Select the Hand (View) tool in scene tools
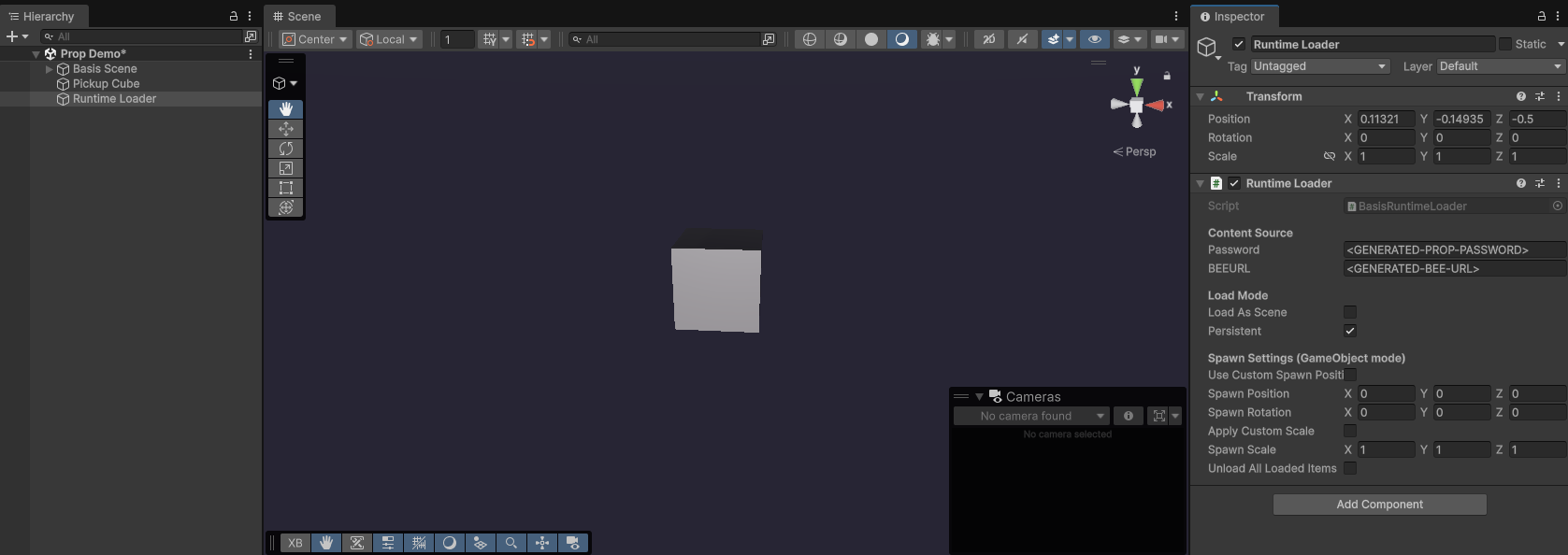This screenshot has width=1568, height=555. tap(286, 109)
